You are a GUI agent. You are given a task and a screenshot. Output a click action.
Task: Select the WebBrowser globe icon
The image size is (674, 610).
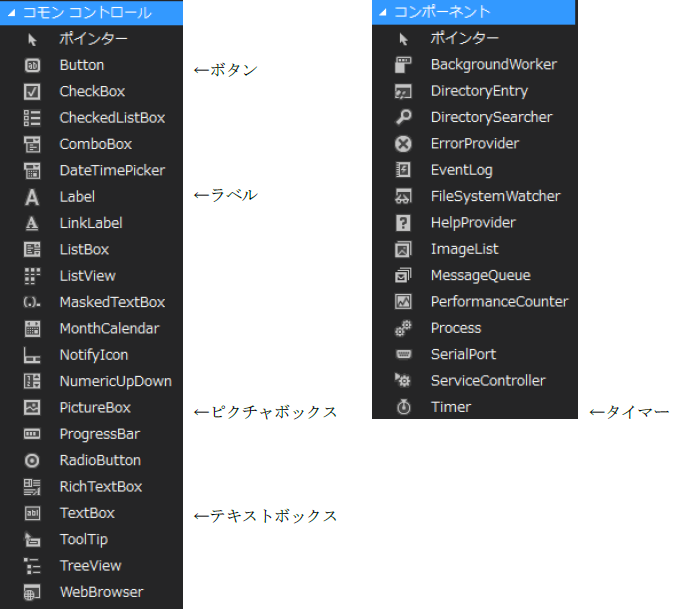(x=32, y=592)
